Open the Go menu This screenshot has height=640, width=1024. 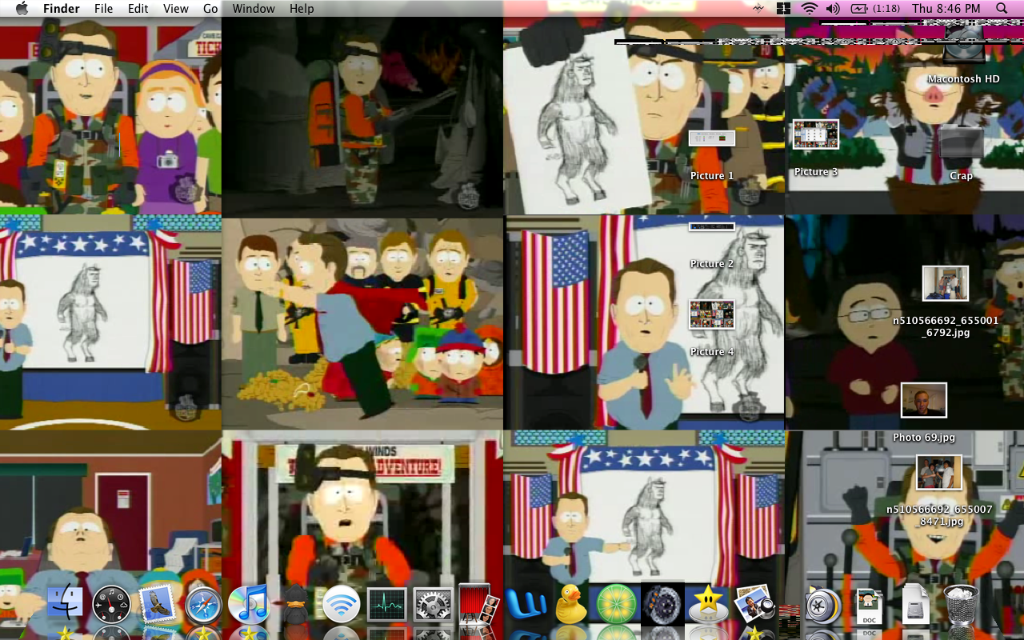(210, 8)
